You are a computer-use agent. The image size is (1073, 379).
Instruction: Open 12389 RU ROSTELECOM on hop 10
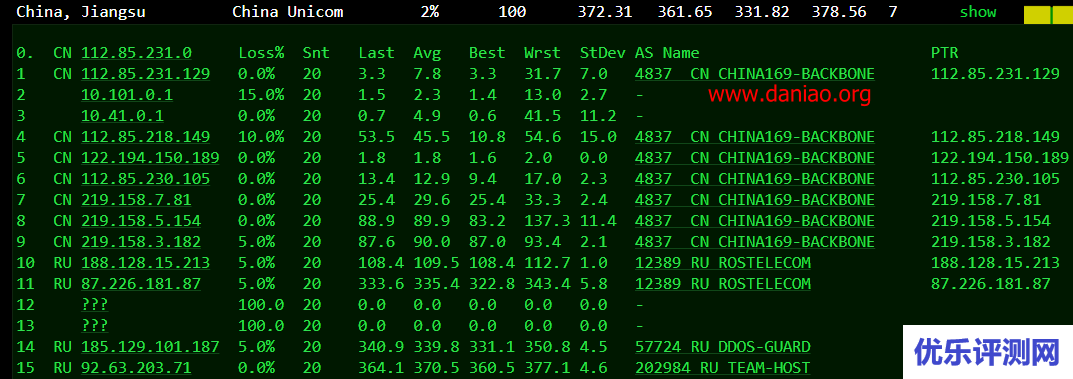723,263
